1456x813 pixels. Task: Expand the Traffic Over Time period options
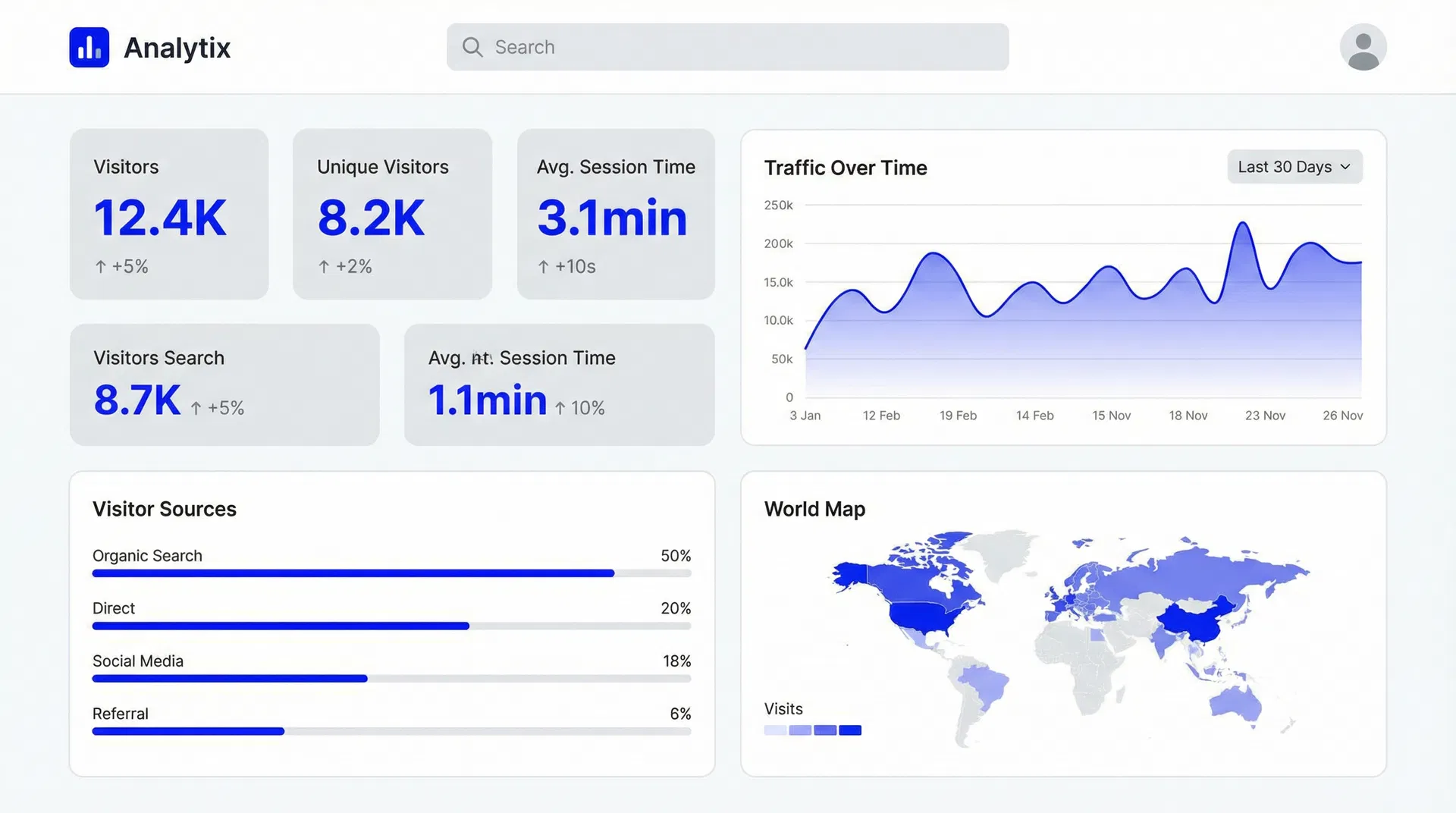click(x=1294, y=167)
